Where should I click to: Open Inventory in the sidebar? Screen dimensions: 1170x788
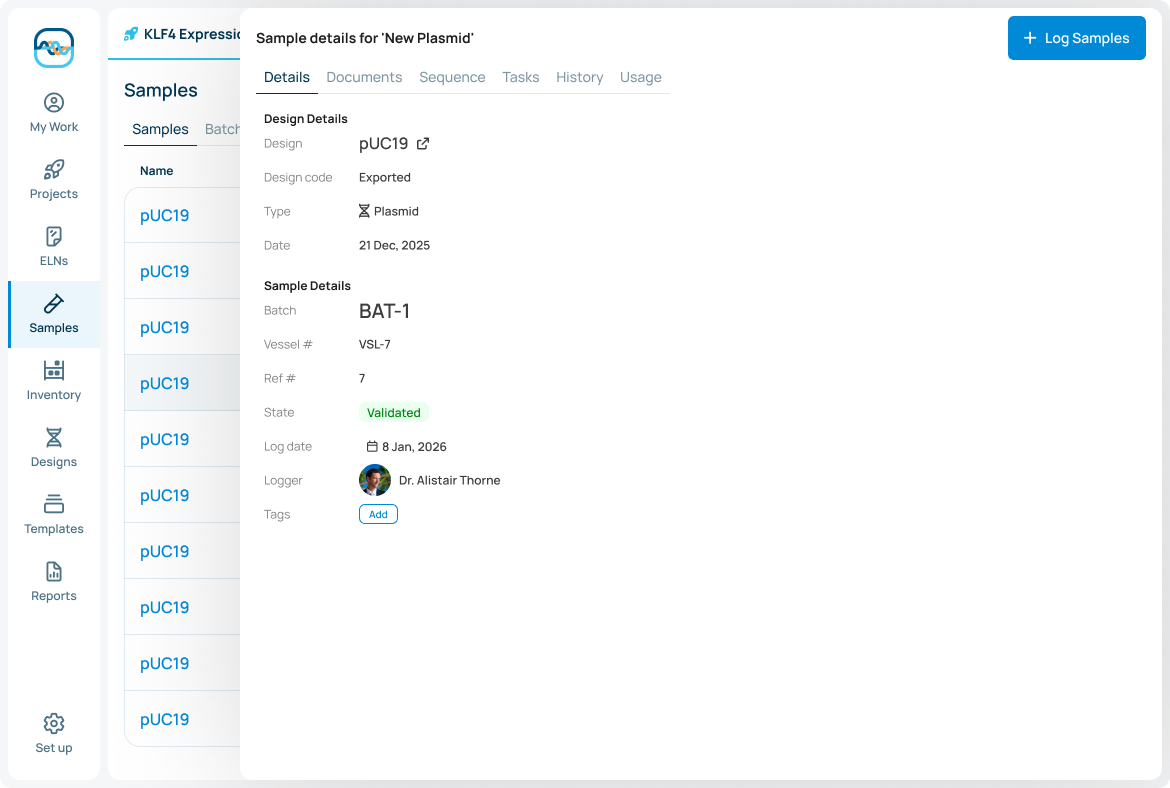pos(54,381)
